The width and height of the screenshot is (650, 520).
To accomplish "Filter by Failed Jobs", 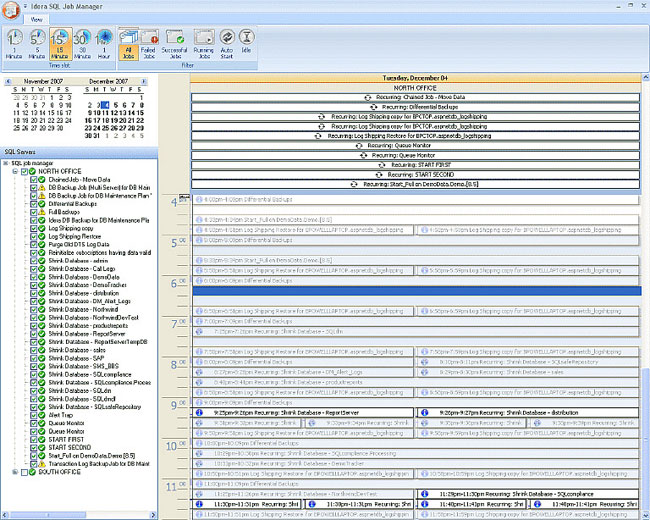I will coord(148,44).
